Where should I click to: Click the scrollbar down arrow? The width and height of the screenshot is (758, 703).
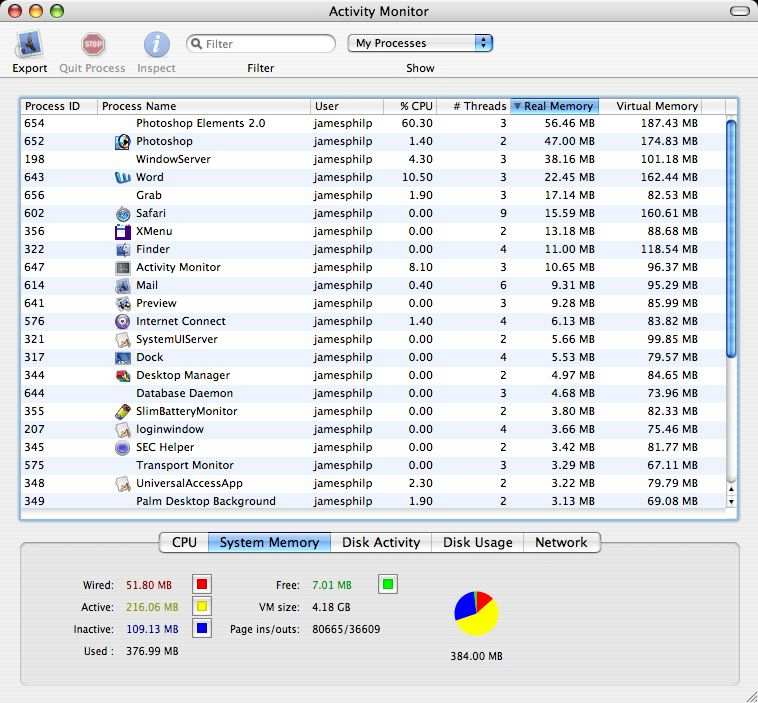[731, 502]
